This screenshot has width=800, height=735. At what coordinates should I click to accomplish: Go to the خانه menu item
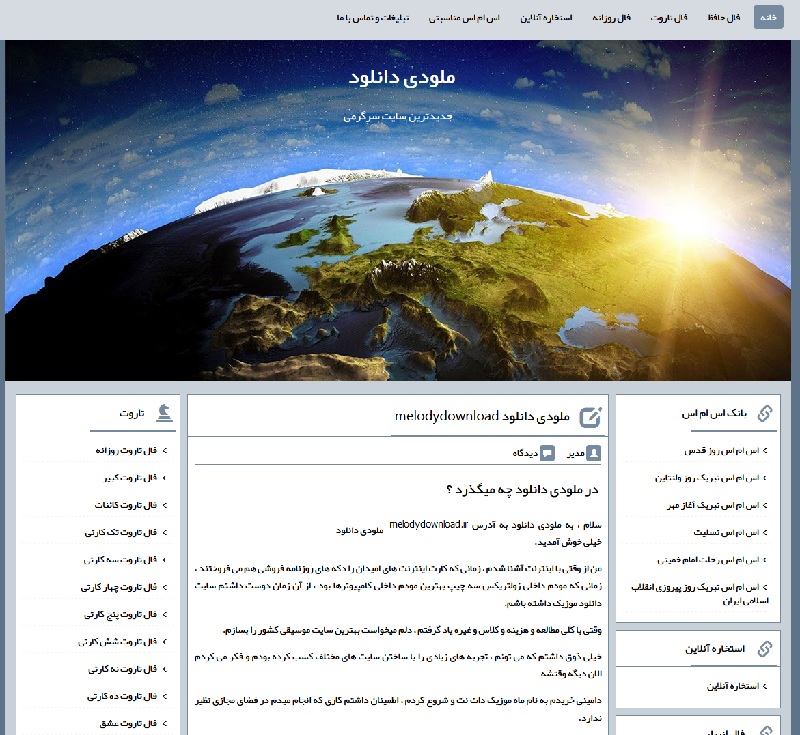click(x=768, y=17)
